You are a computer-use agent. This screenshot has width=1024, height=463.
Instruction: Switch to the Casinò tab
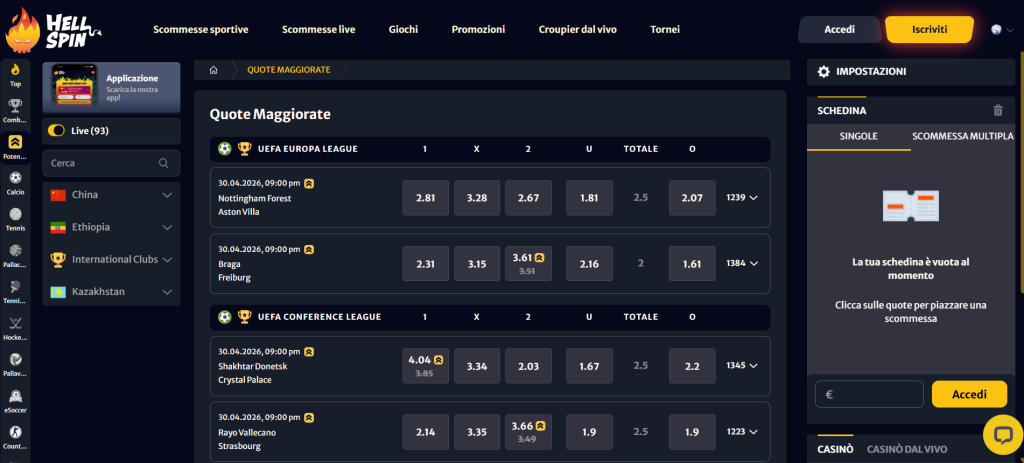point(835,449)
